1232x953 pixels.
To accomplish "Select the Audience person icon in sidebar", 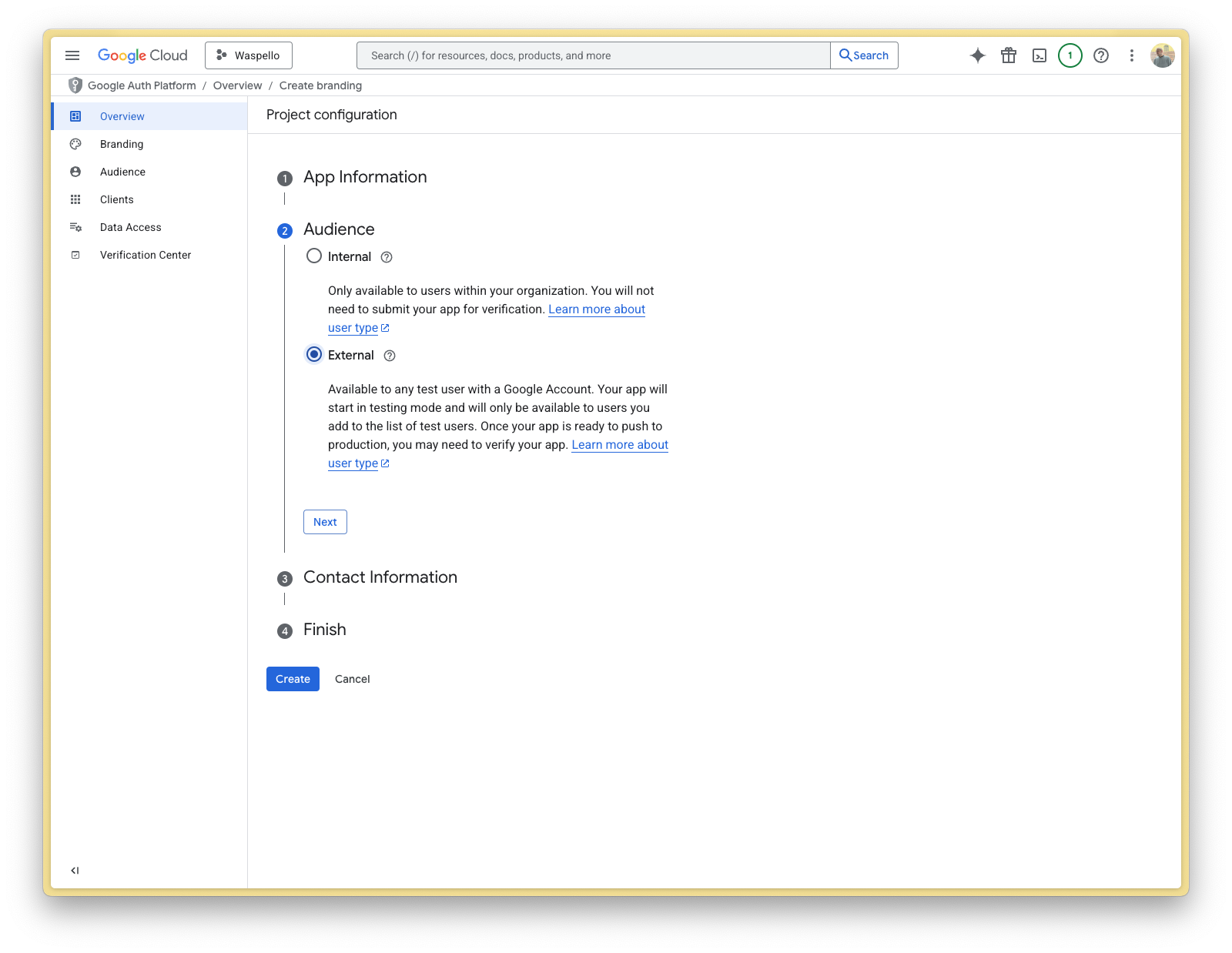I will click(x=75, y=172).
